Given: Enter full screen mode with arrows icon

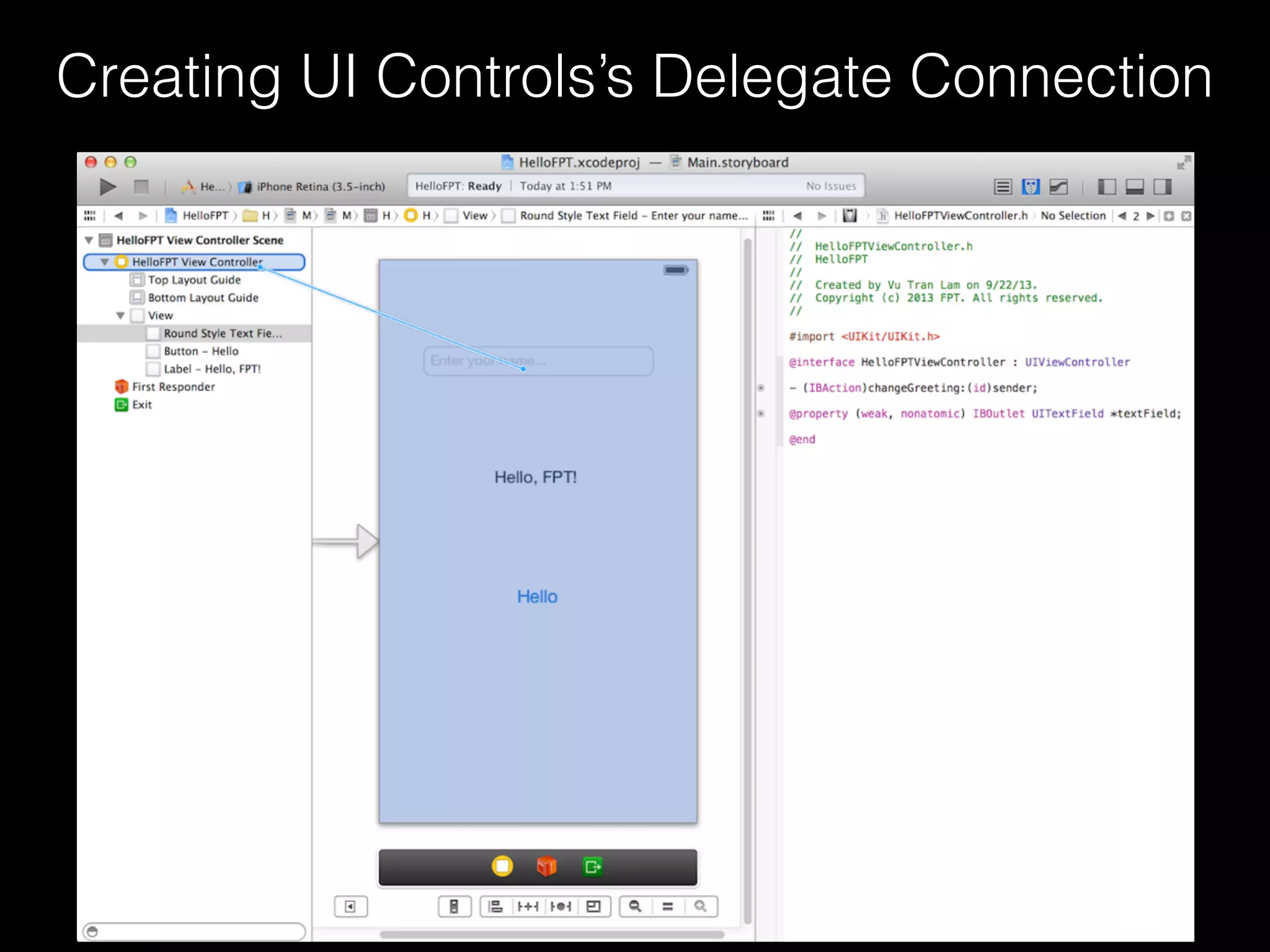Looking at the screenshot, I should tap(1184, 162).
